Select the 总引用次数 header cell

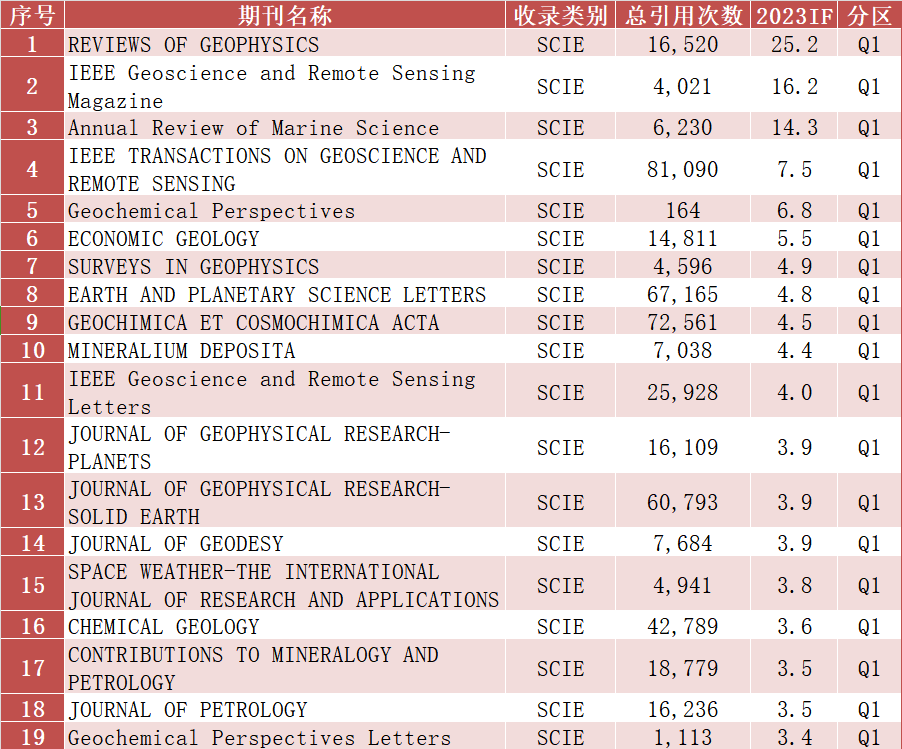(683, 15)
